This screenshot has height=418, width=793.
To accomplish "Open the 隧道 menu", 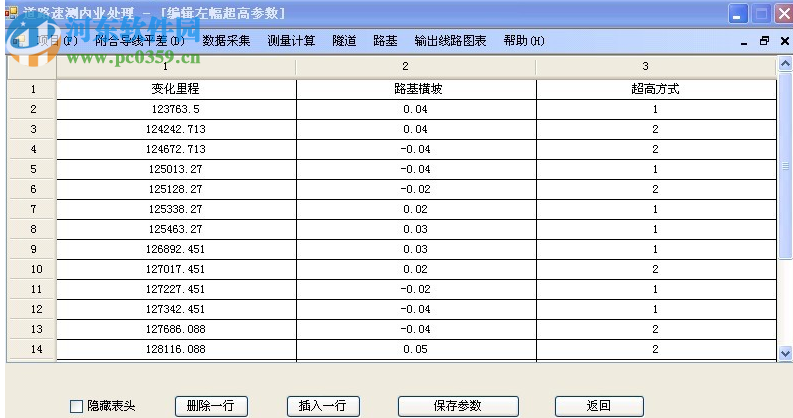I will click(x=344, y=41).
